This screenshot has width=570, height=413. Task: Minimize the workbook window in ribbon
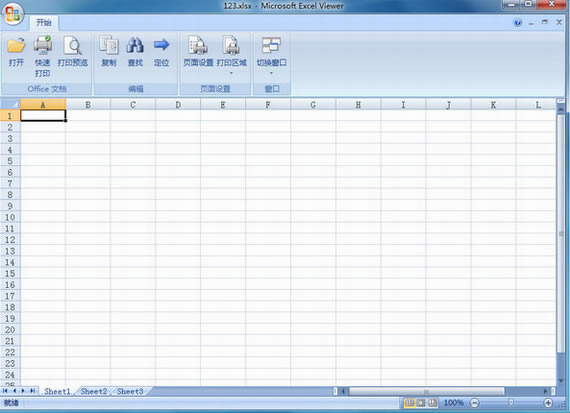tap(531, 23)
